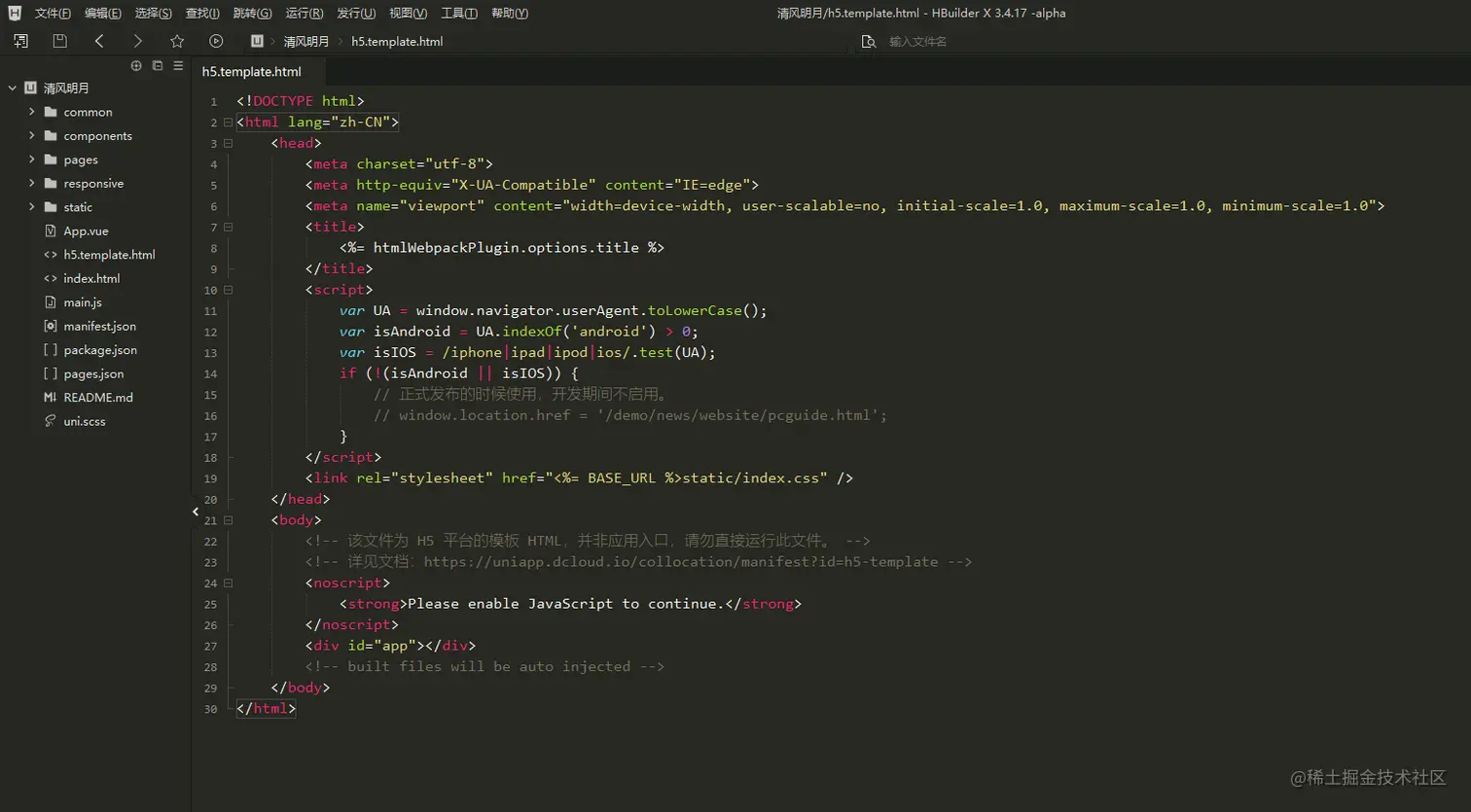Click the project icon in breadcrumb bar
Image resolution: width=1471 pixels, height=812 pixels.
pos(257,41)
